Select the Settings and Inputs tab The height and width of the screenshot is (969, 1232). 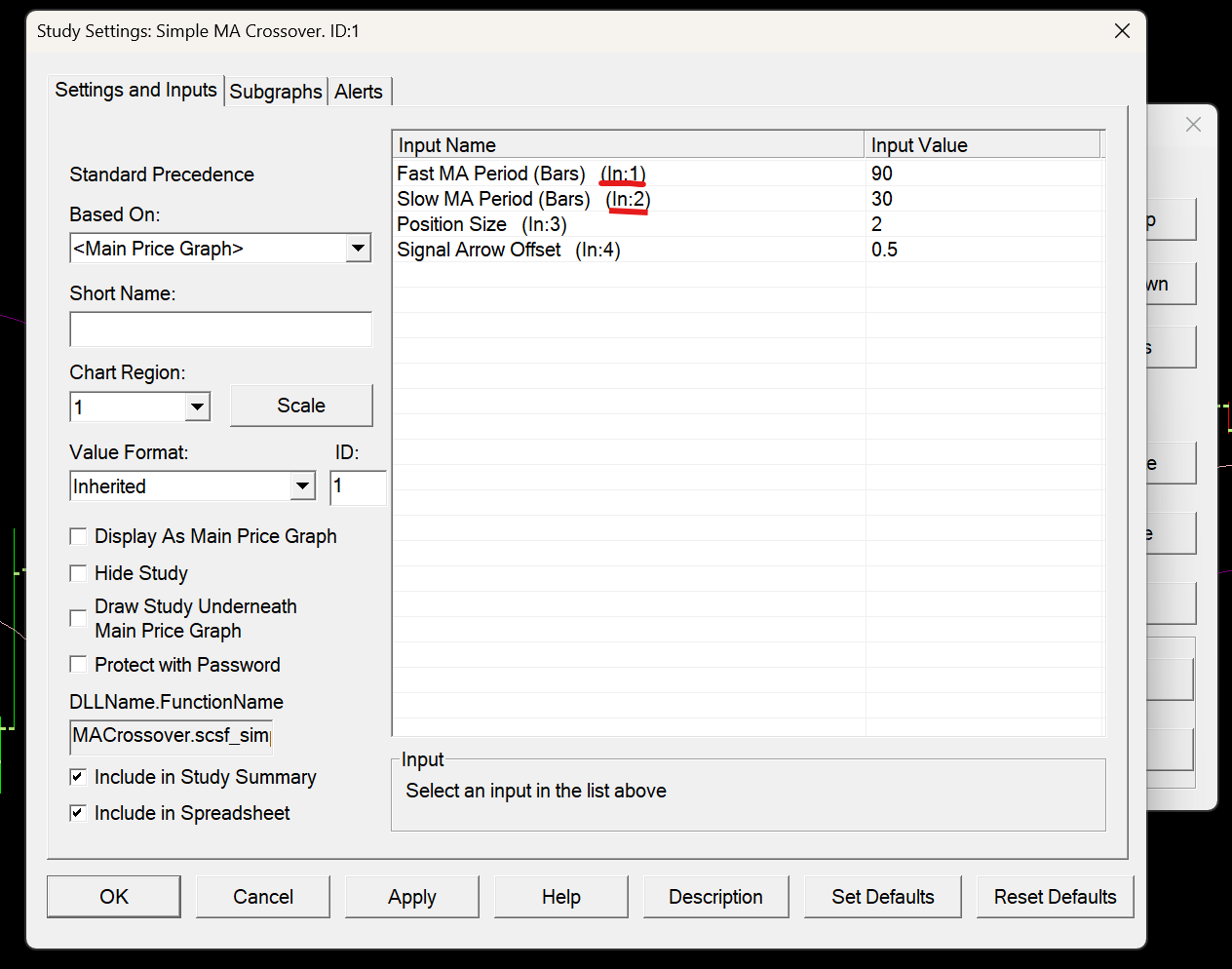pyautogui.click(x=135, y=90)
